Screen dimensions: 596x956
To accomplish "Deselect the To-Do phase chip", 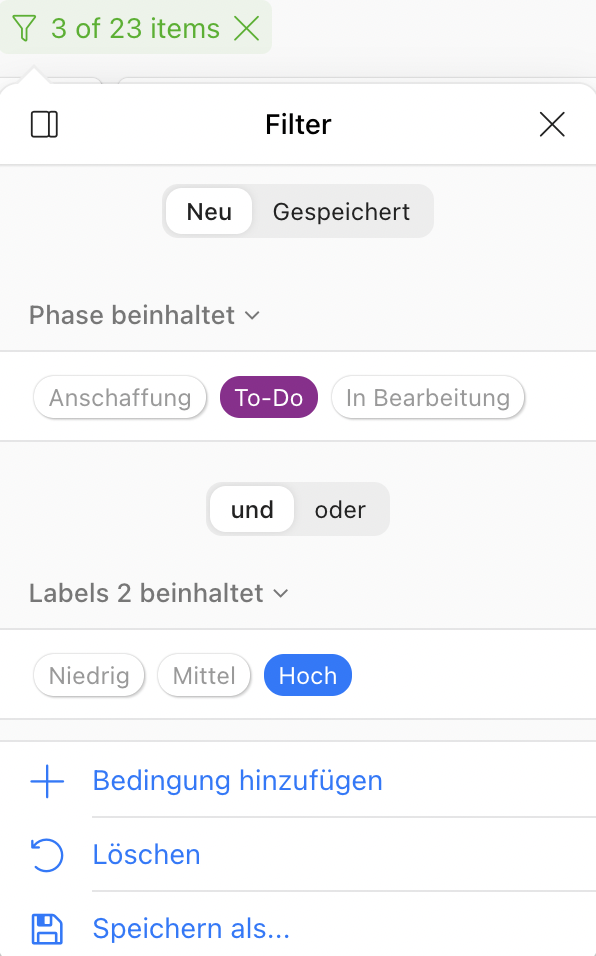I will click(x=268, y=397).
